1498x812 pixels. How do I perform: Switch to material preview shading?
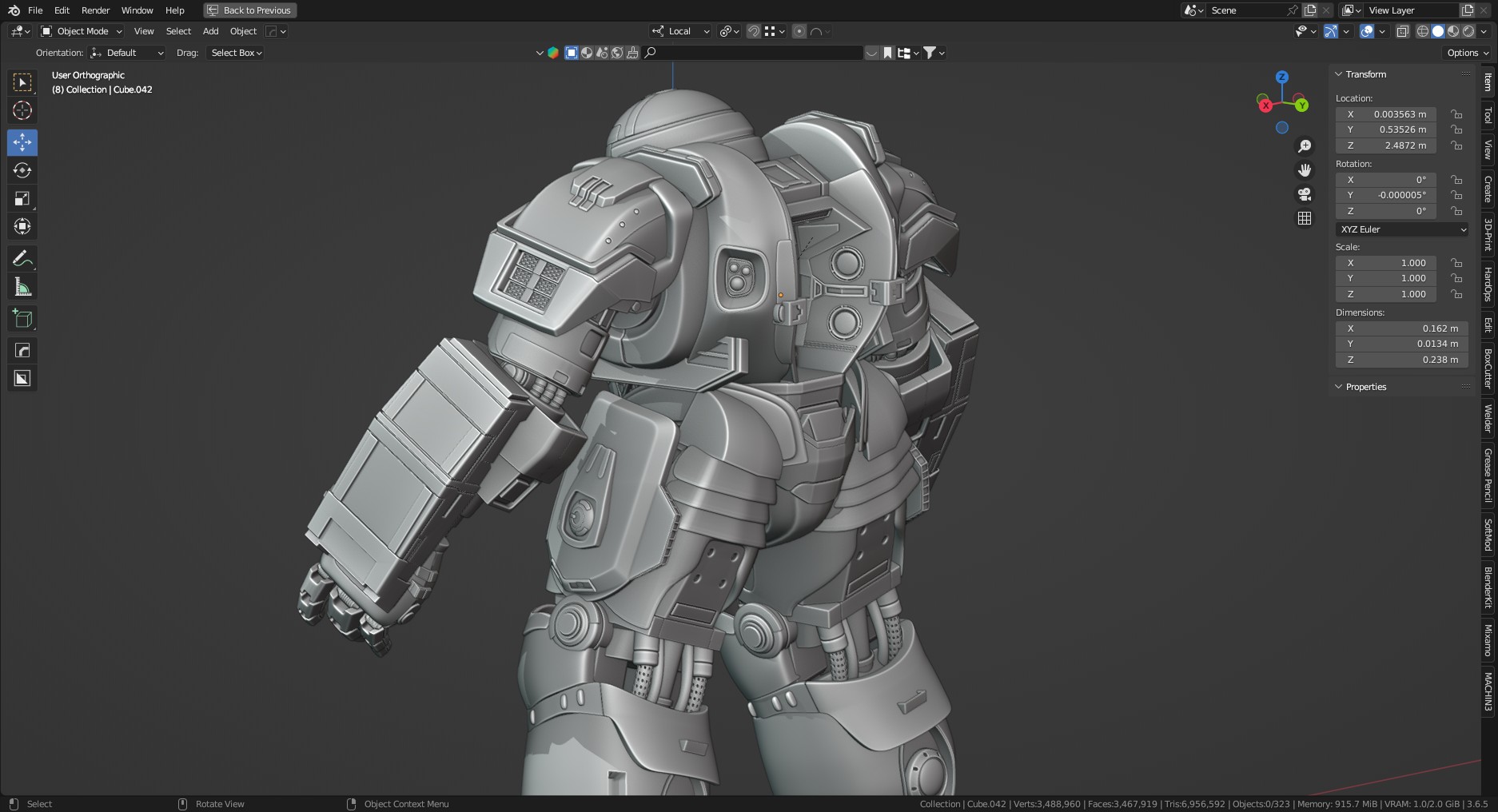1453,31
